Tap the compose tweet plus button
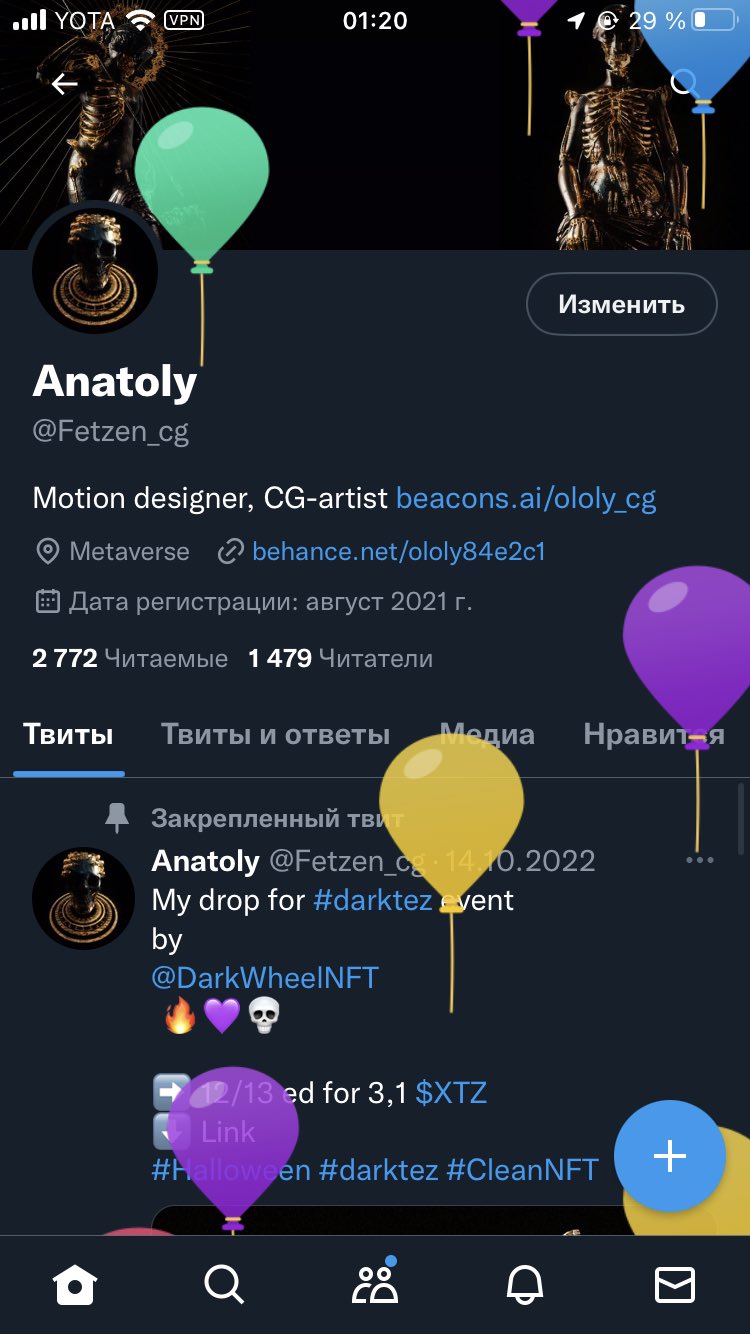This screenshot has width=750, height=1334. pos(670,1156)
